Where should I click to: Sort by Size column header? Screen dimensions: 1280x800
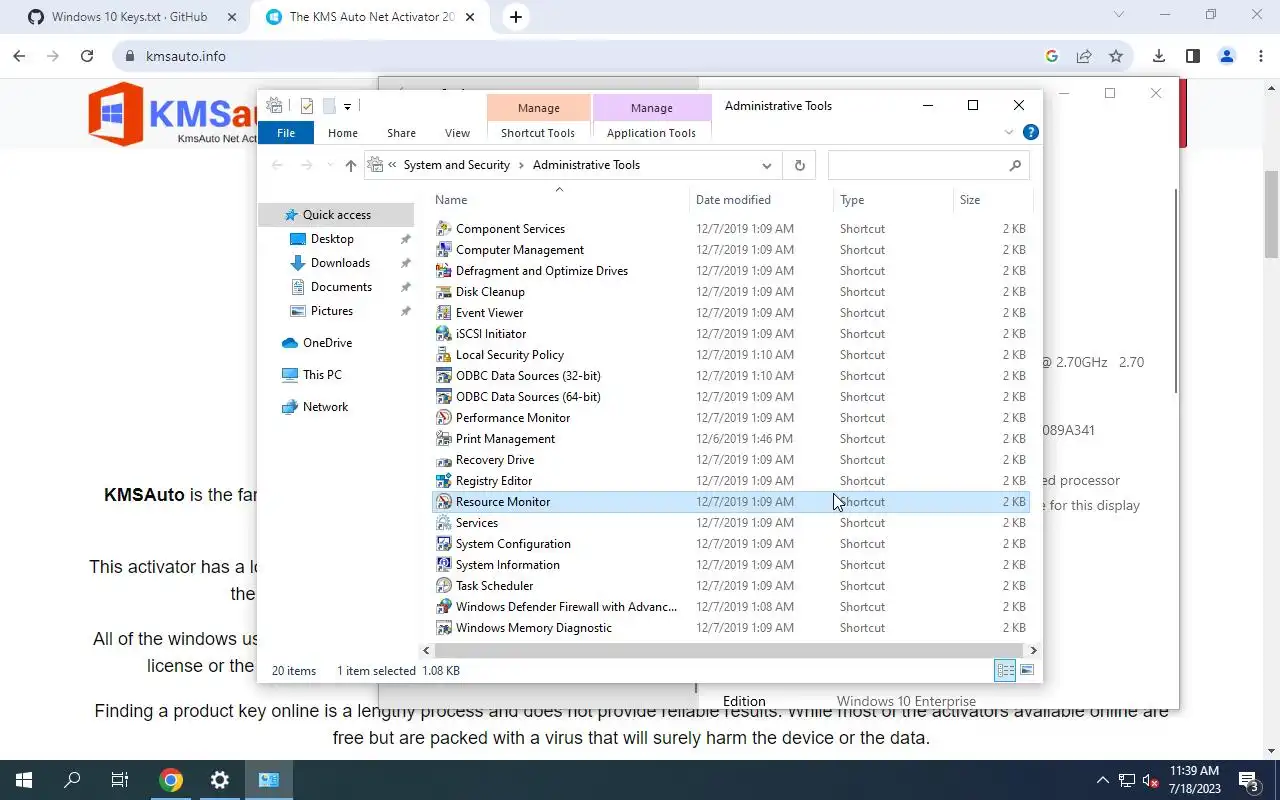point(991,200)
